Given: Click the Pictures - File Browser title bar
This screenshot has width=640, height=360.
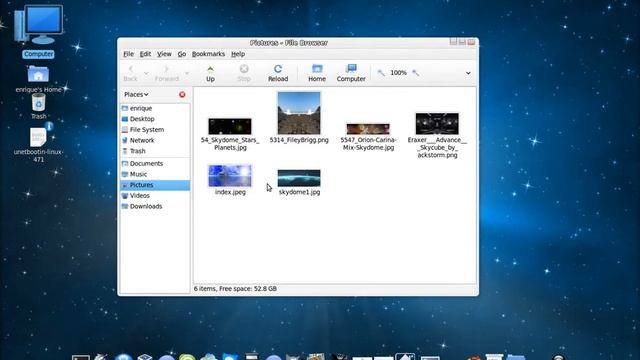Looking at the screenshot, I should pos(289,42).
